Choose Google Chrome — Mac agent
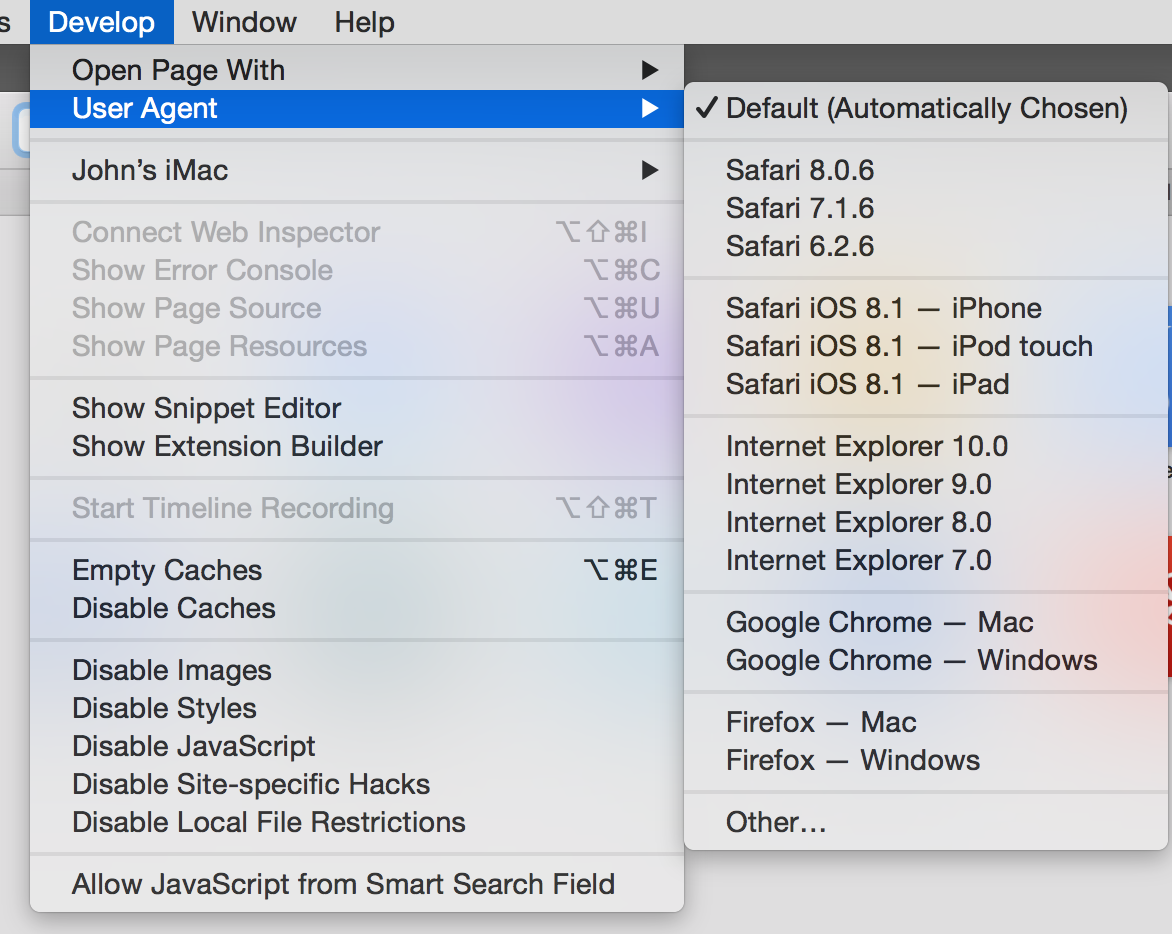 [x=926, y=622]
